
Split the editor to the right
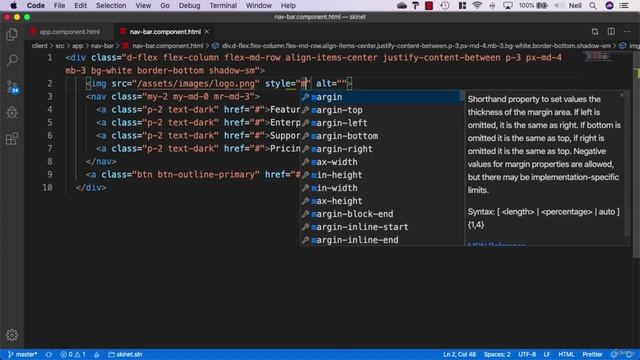coord(611,31)
